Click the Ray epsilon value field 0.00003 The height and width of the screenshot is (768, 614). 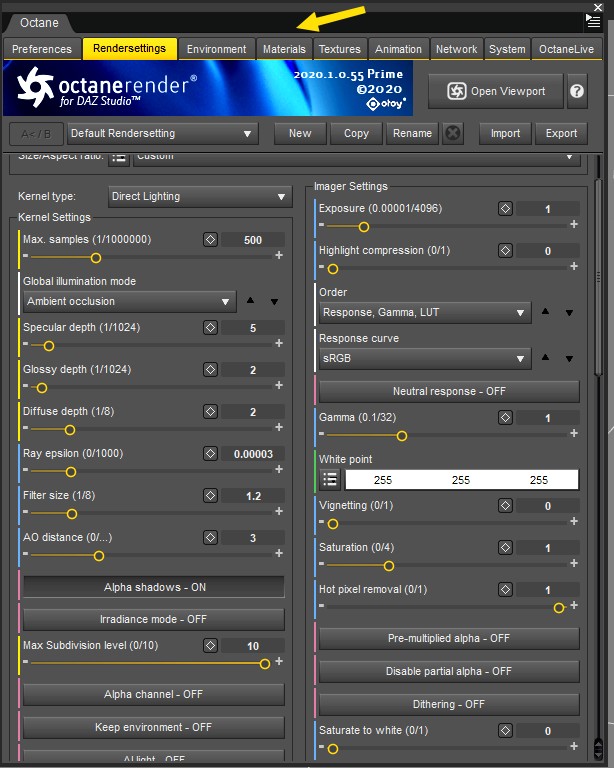(253, 454)
